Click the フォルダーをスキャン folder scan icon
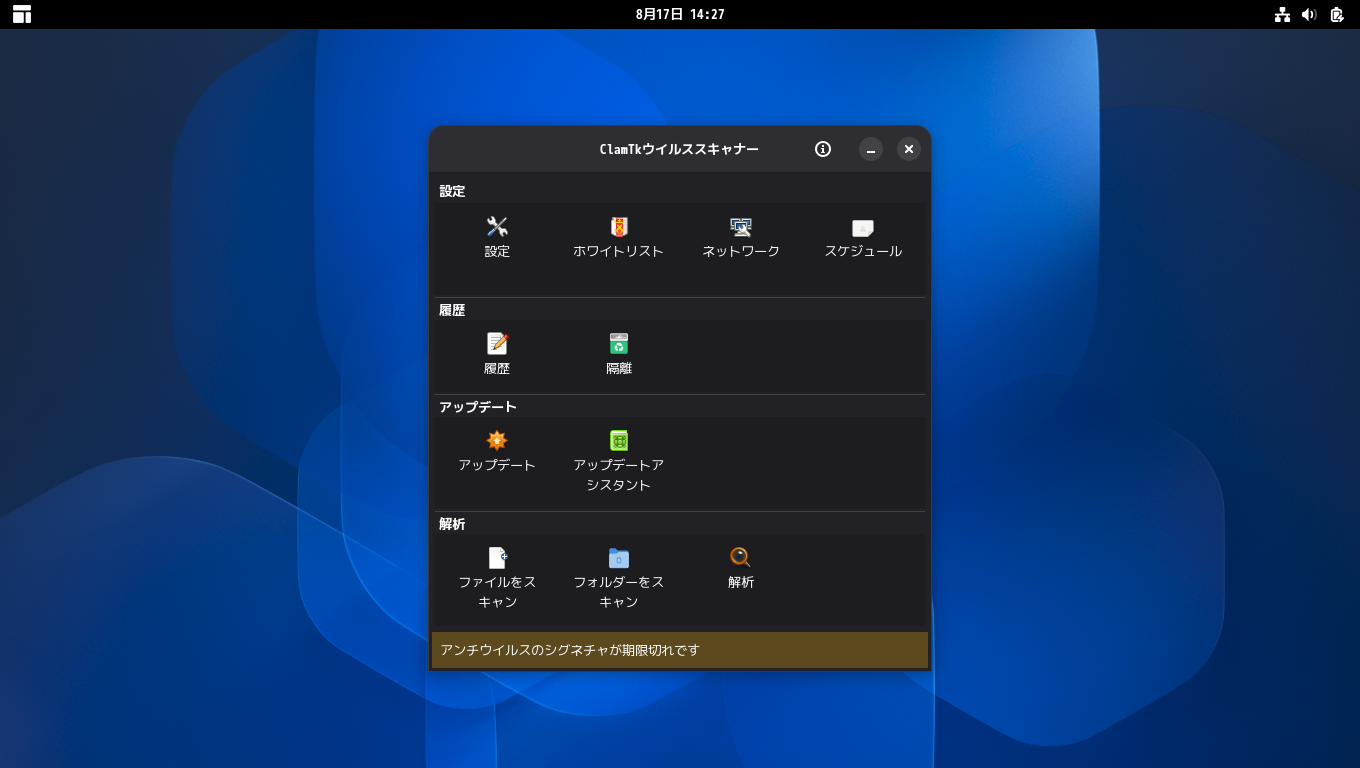Screen dimensions: 1360x768 point(619,558)
